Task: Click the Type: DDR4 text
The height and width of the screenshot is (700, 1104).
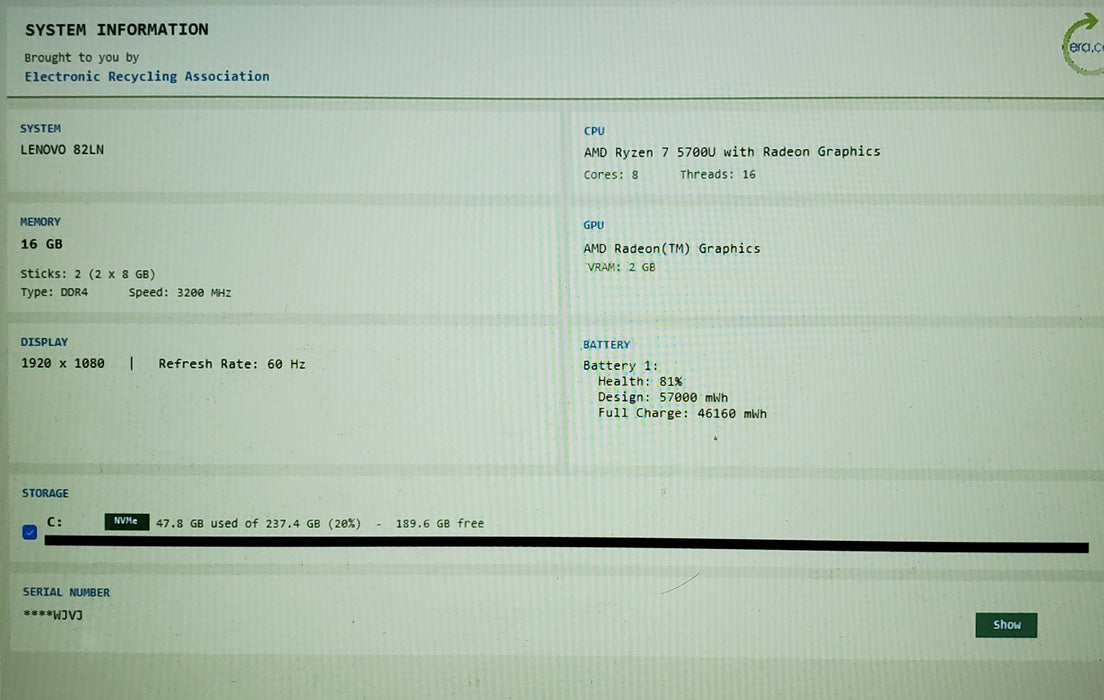Action: coord(54,292)
